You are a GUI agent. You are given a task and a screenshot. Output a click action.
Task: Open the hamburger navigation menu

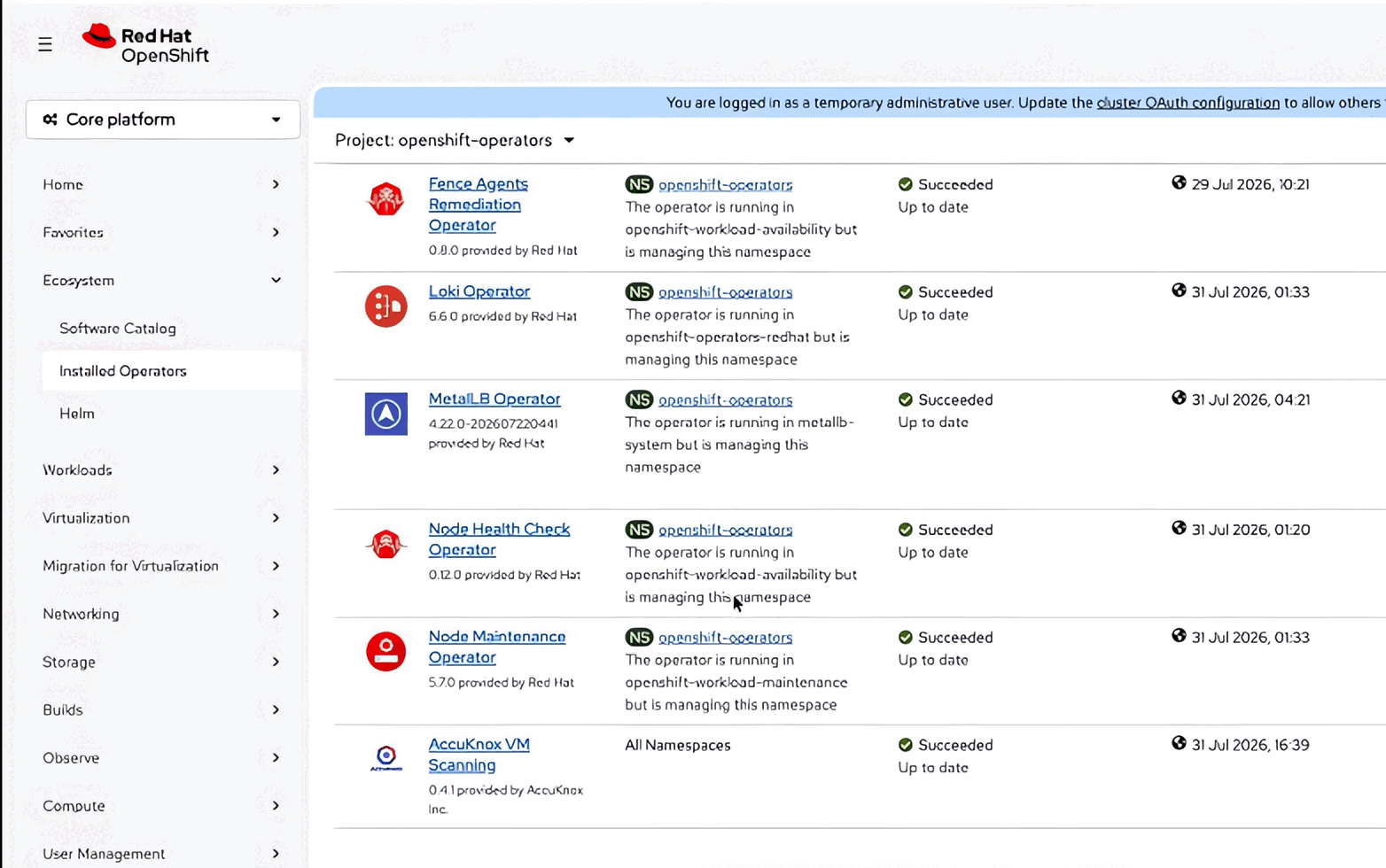click(x=45, y=44)
